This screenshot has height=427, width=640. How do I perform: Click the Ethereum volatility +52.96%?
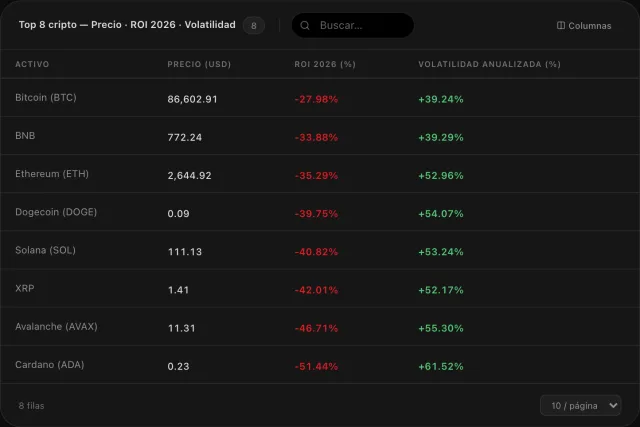pyautogui.click(x=441, y=176)
